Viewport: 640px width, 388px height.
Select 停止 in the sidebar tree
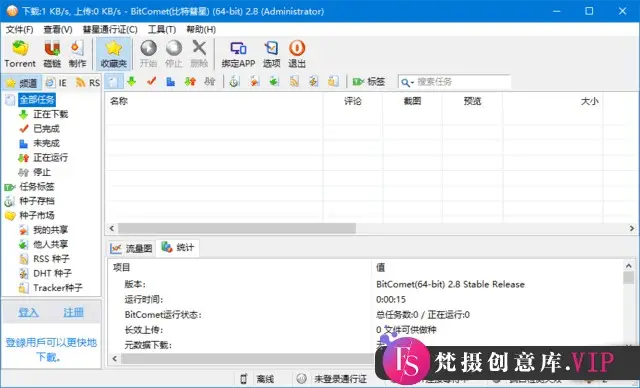coord(42,172)
